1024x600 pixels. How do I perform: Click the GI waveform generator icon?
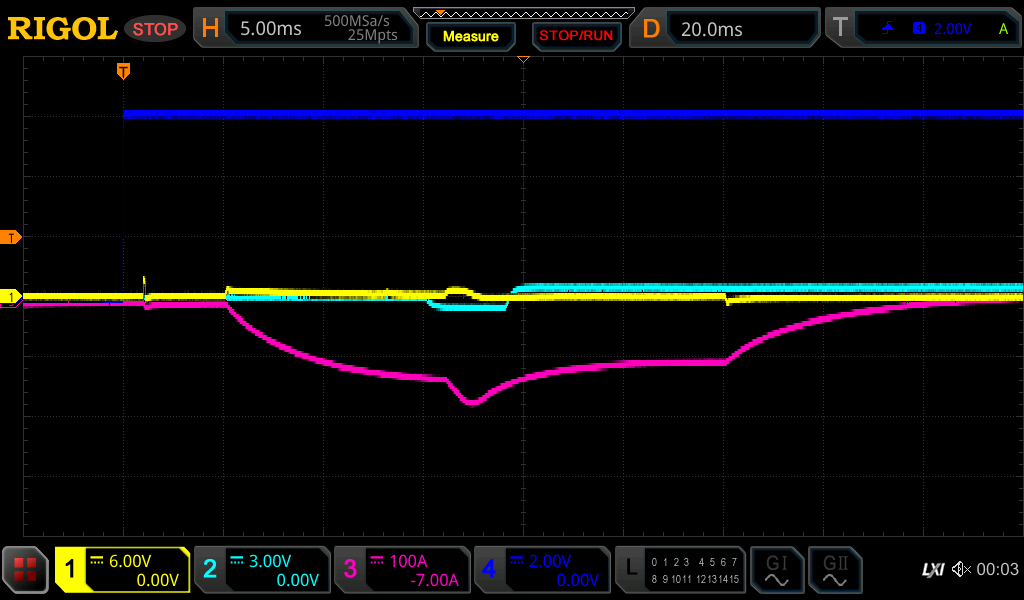tap(776, 570)
